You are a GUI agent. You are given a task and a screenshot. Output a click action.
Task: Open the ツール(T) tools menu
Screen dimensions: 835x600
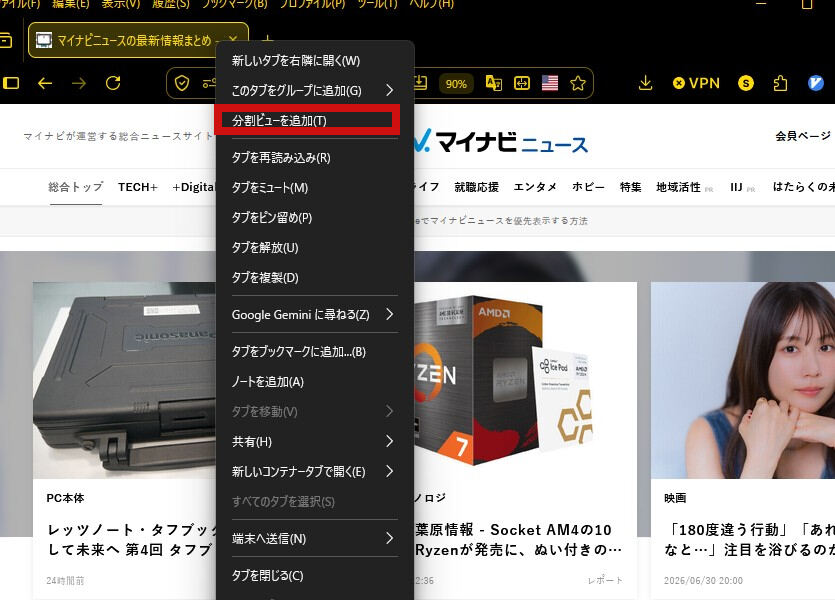click(378, 4)
